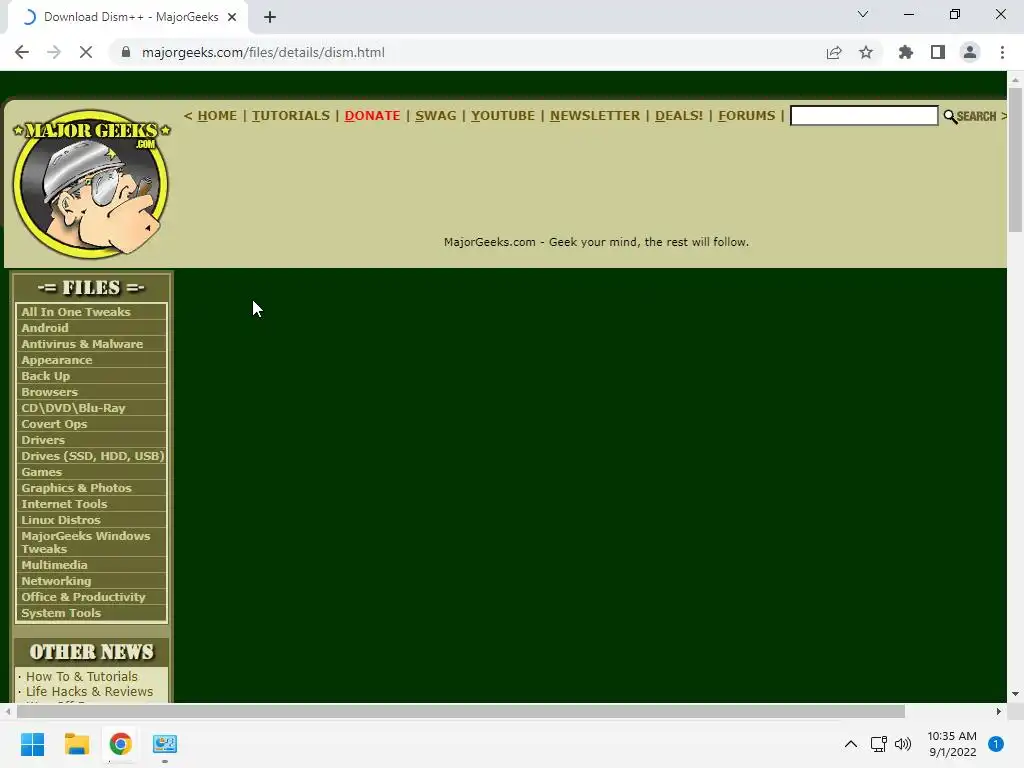Open the control panel taskbar app

coord(165,744)
